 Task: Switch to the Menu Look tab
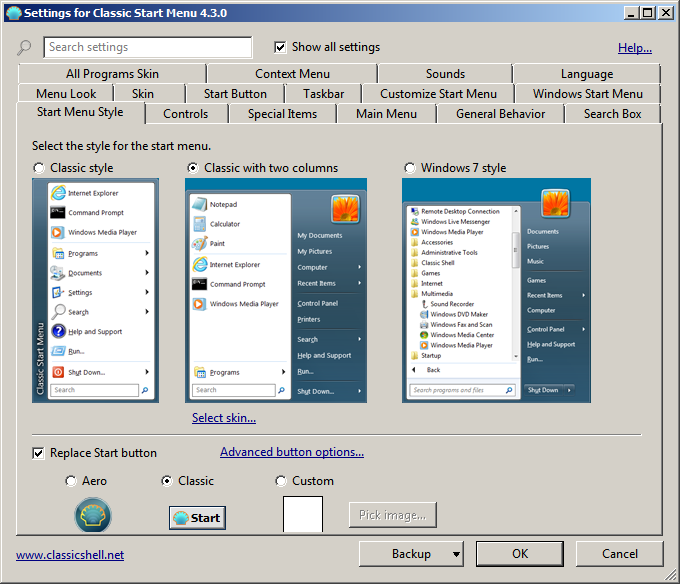point(66,94)
